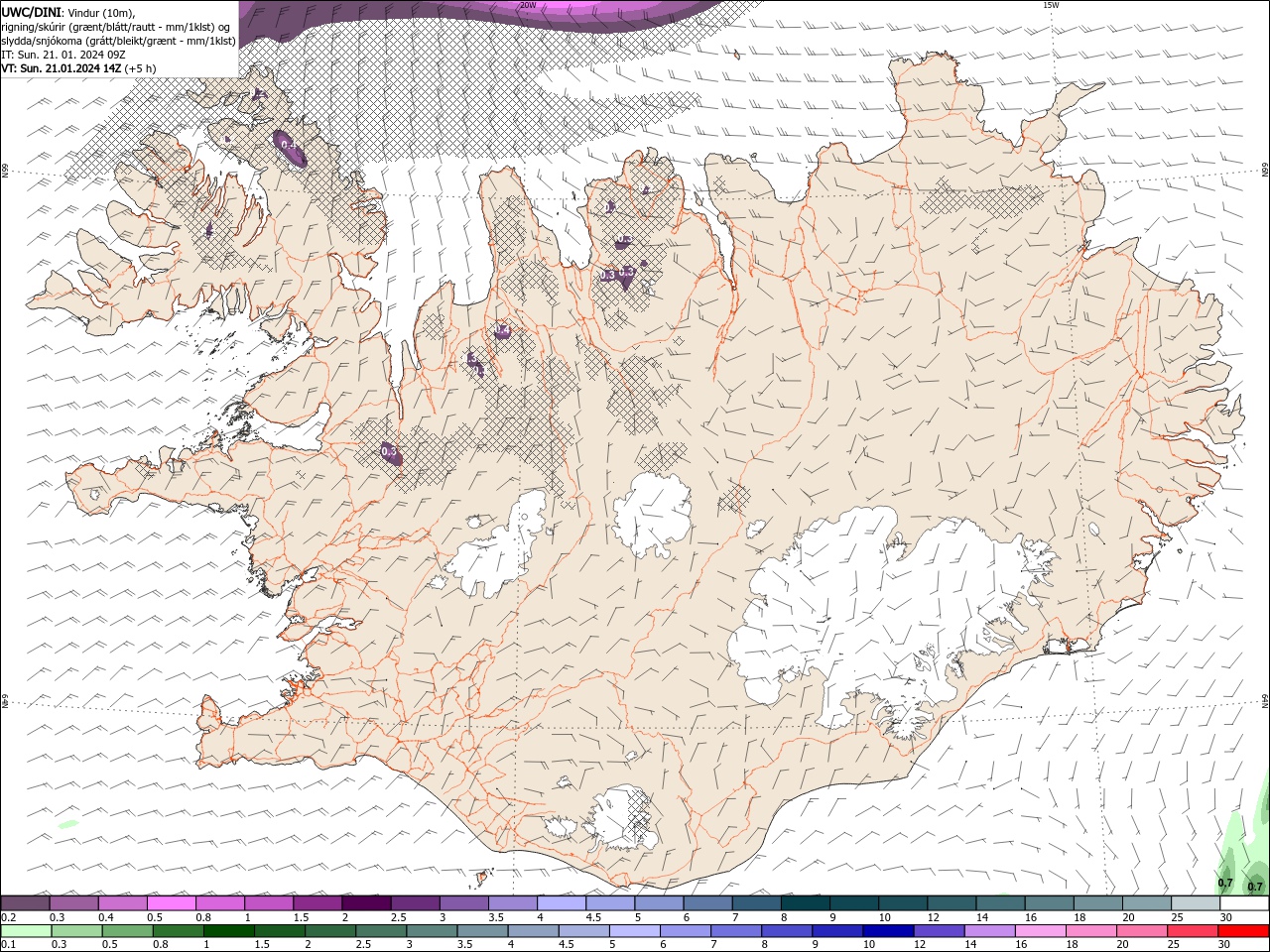The width and height of the screenshot is (1270, 952).
Task: Click the bold 'UWC/DINI' title text
Action: click(x=31, y=12)
